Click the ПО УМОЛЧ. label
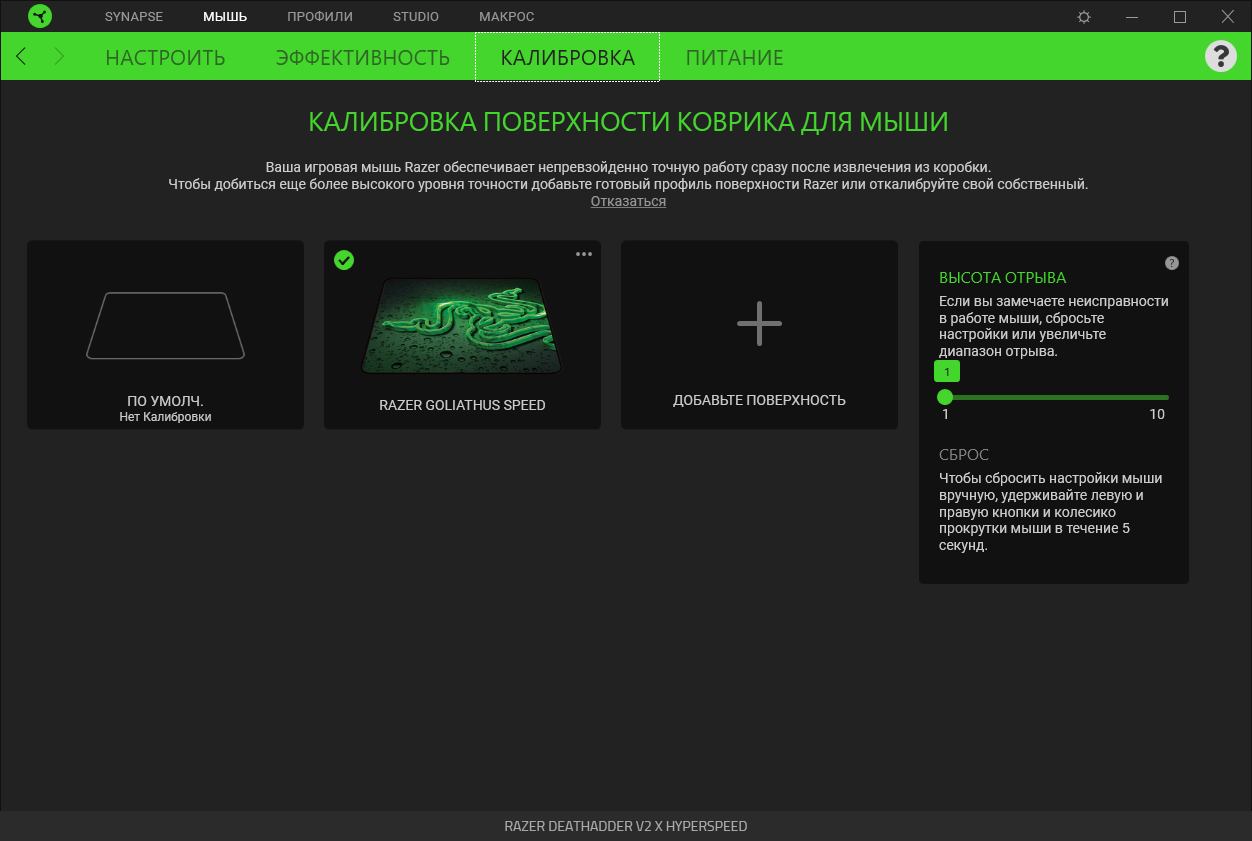 click(165, 401)
